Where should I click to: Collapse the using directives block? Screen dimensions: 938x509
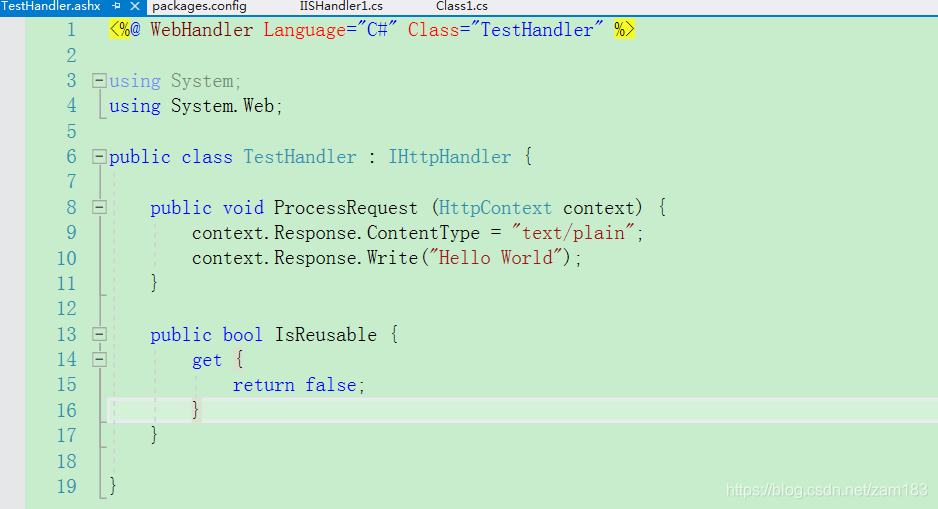[x=99, y=80]
